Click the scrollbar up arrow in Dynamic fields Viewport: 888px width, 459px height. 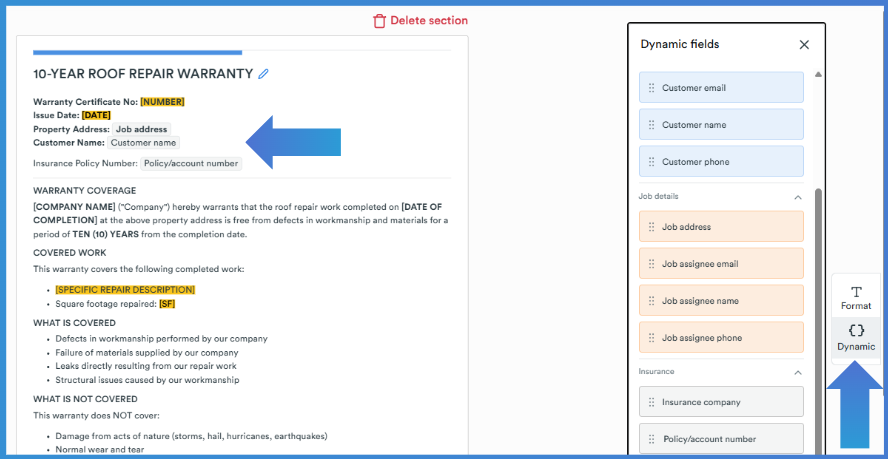pyautogui.click(x=818, y=74)
